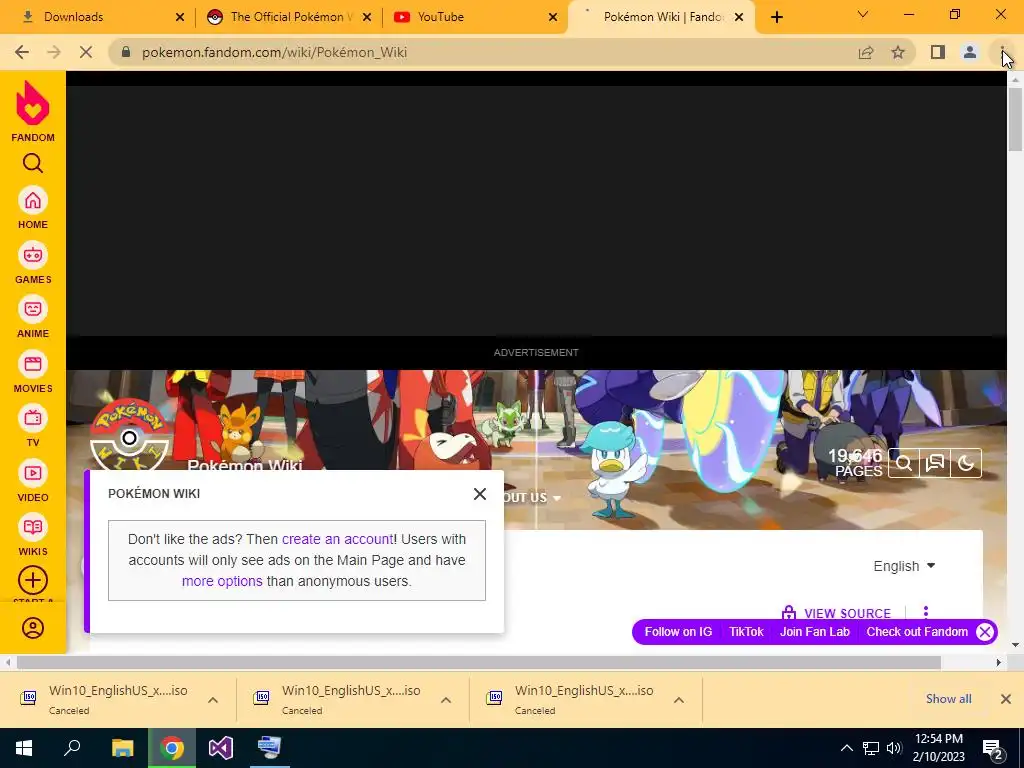This screenshot has width=1024, height=768.
Task: Open the Chrome profile icon
Action: pos(970,52)
